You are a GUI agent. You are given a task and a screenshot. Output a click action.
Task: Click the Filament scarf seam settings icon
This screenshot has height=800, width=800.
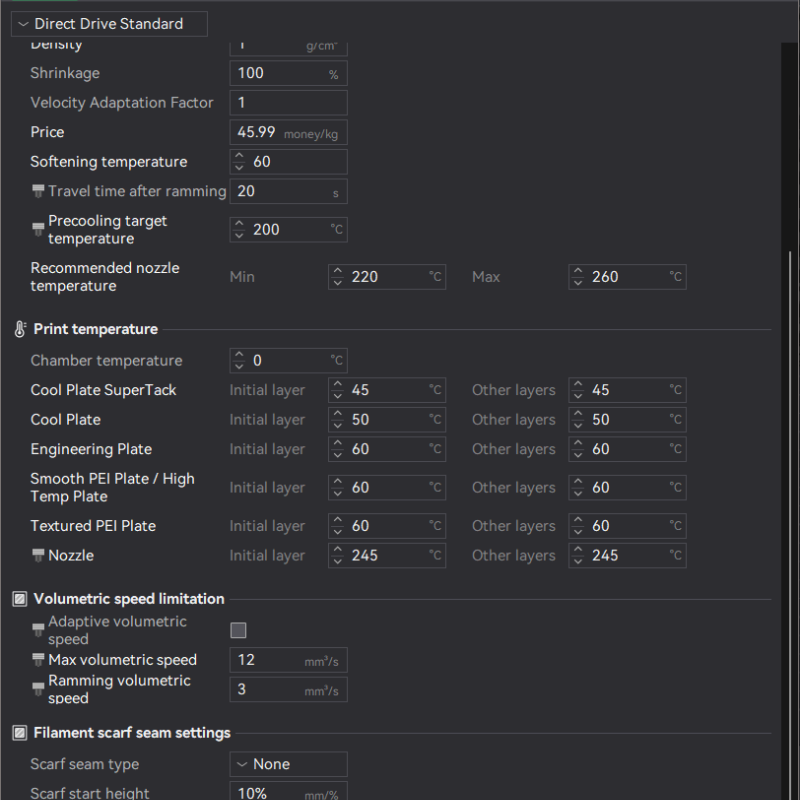20,733
